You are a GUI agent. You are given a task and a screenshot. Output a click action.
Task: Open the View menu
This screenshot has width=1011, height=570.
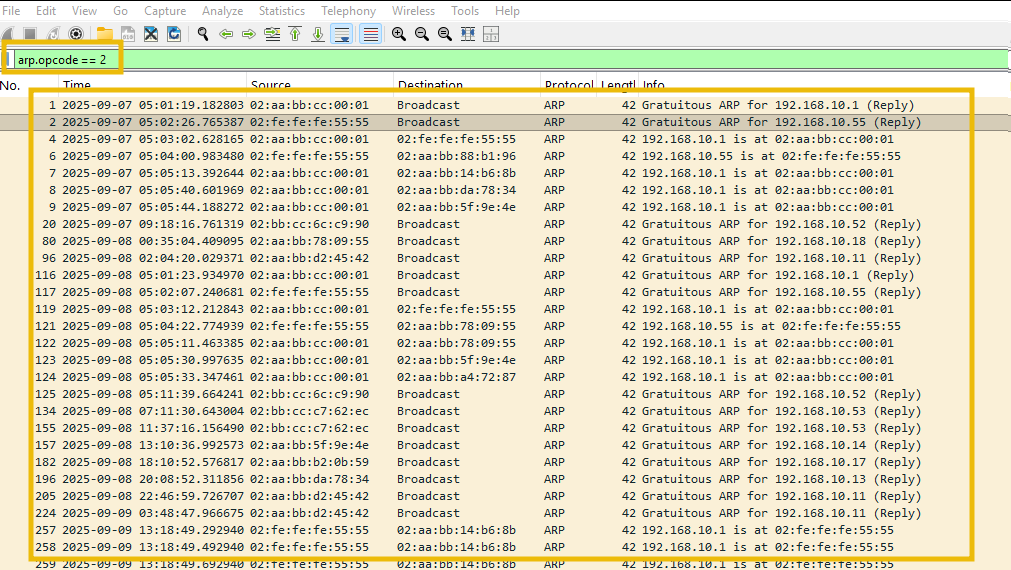[84, 11]
